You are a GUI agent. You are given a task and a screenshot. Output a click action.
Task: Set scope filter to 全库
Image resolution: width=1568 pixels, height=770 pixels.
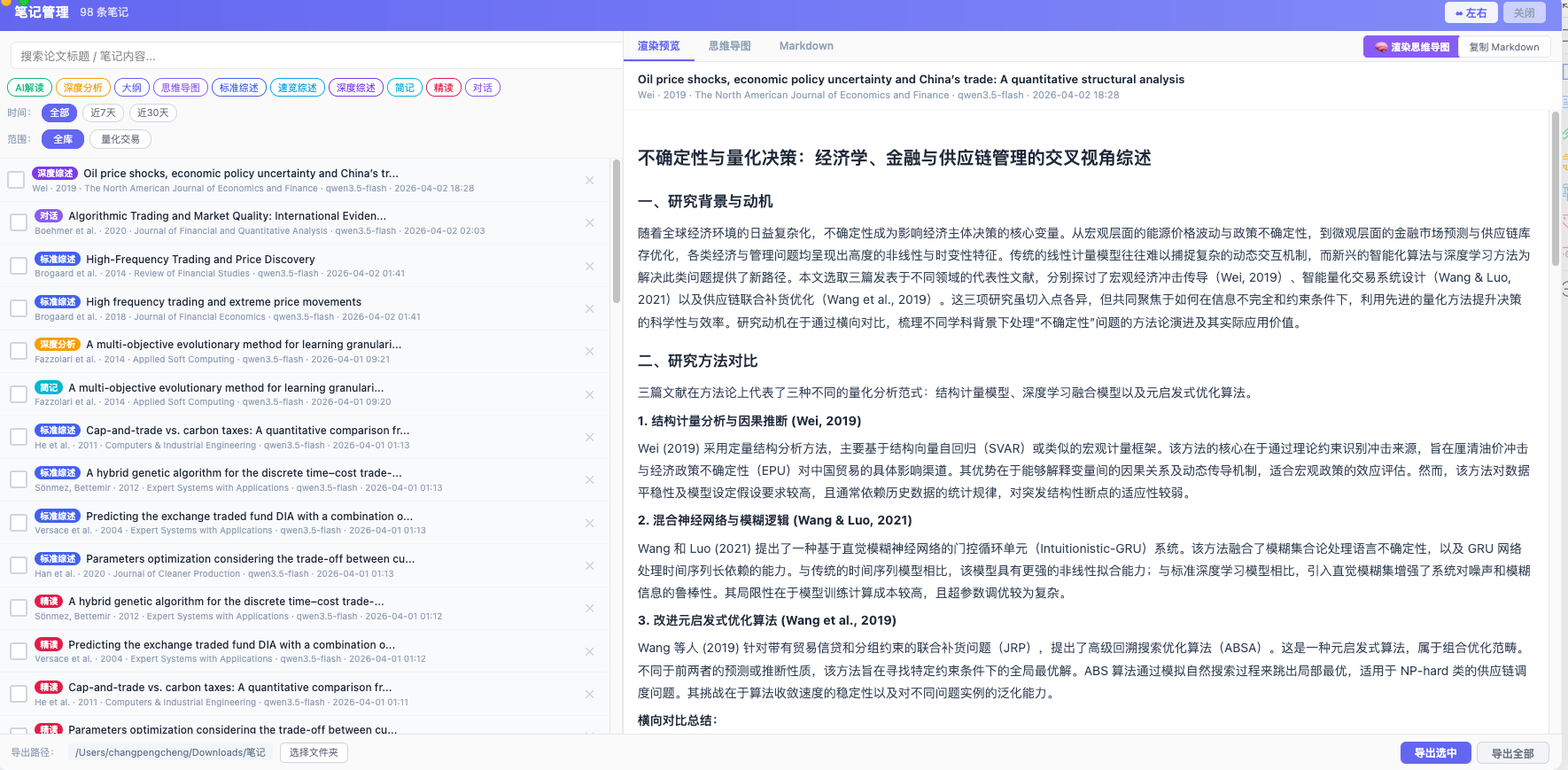[x=63, y=139]
